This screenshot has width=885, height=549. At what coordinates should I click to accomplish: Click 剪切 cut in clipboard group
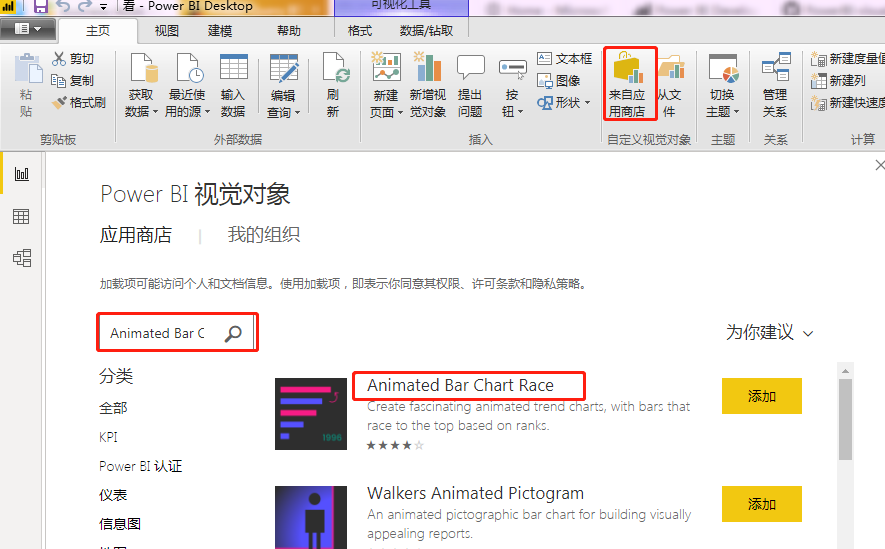(73, 59)
